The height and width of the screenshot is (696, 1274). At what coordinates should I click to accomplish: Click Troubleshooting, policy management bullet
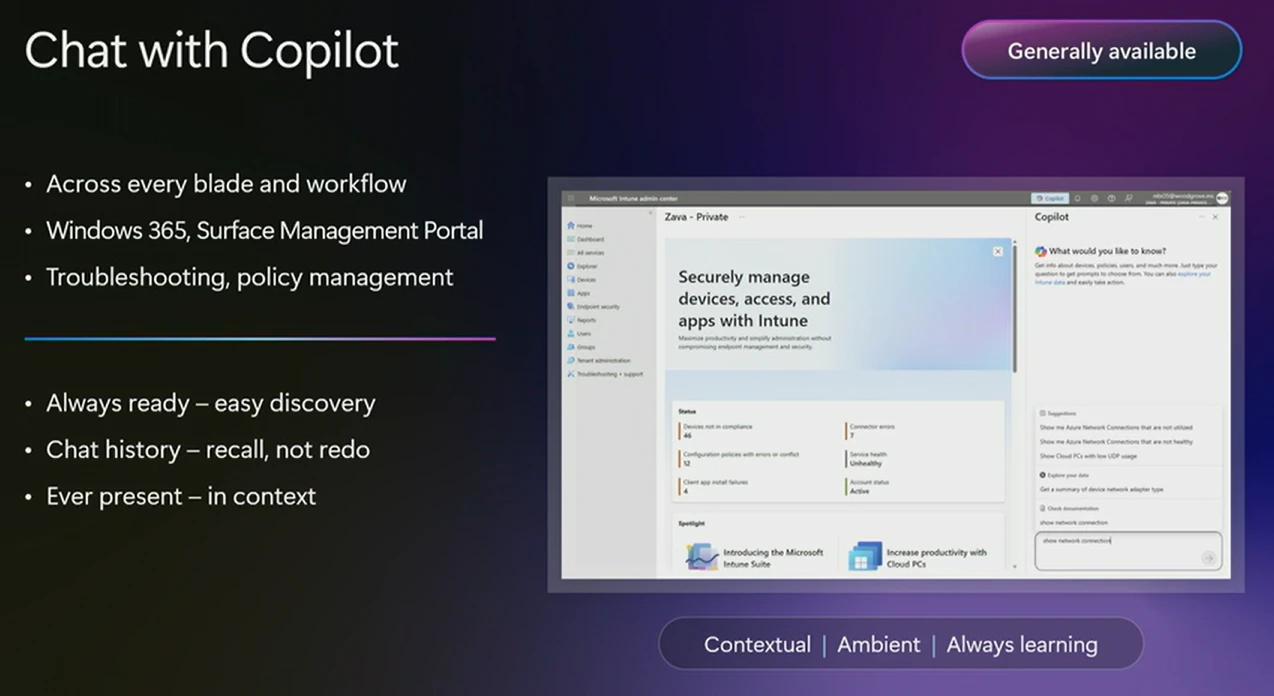[250, 277]
